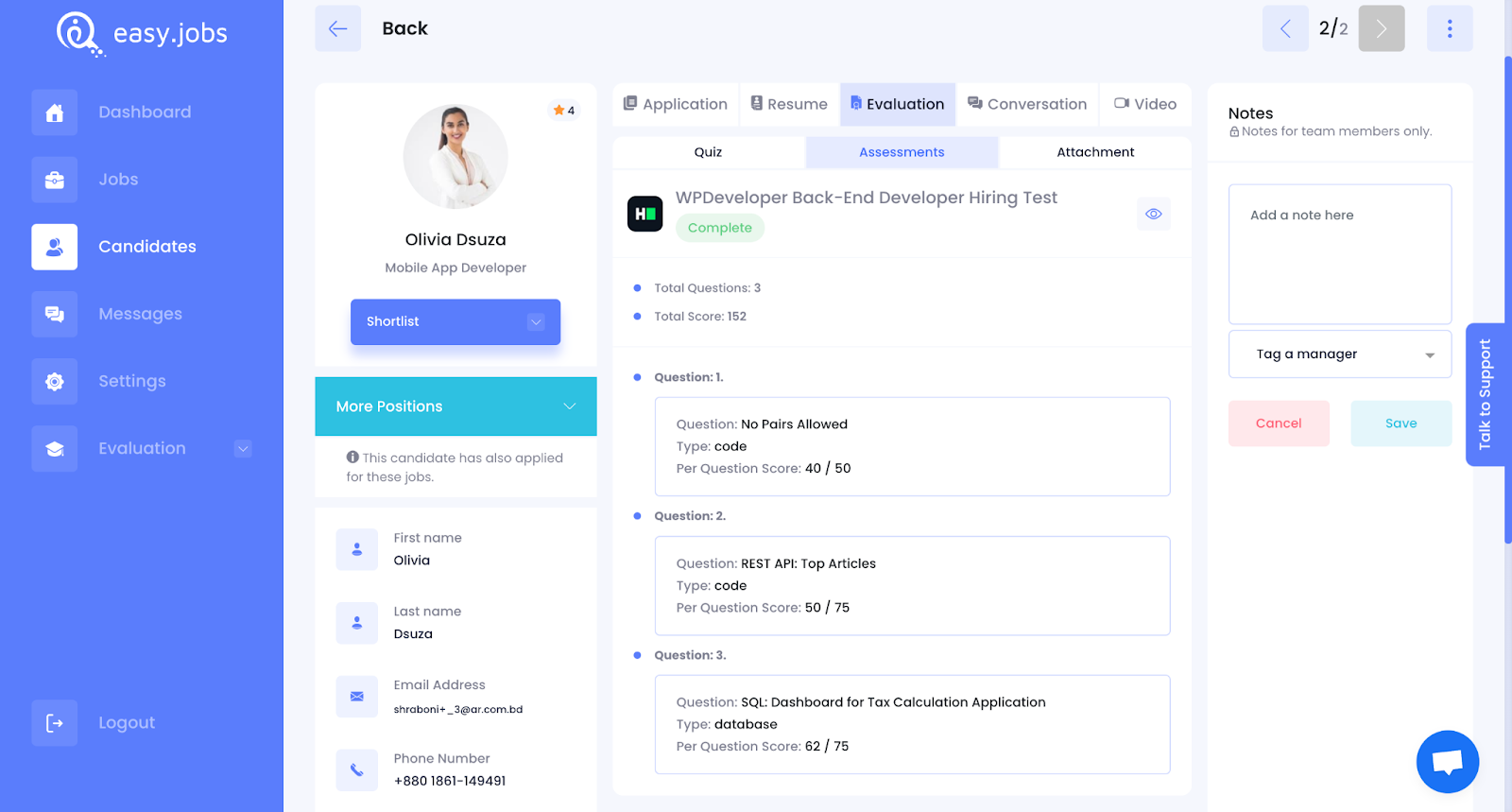Image resolution: width=1512 pixels, height=812 pixels.
Task: Click the Shortlist button
Action: tap(455, 322)
